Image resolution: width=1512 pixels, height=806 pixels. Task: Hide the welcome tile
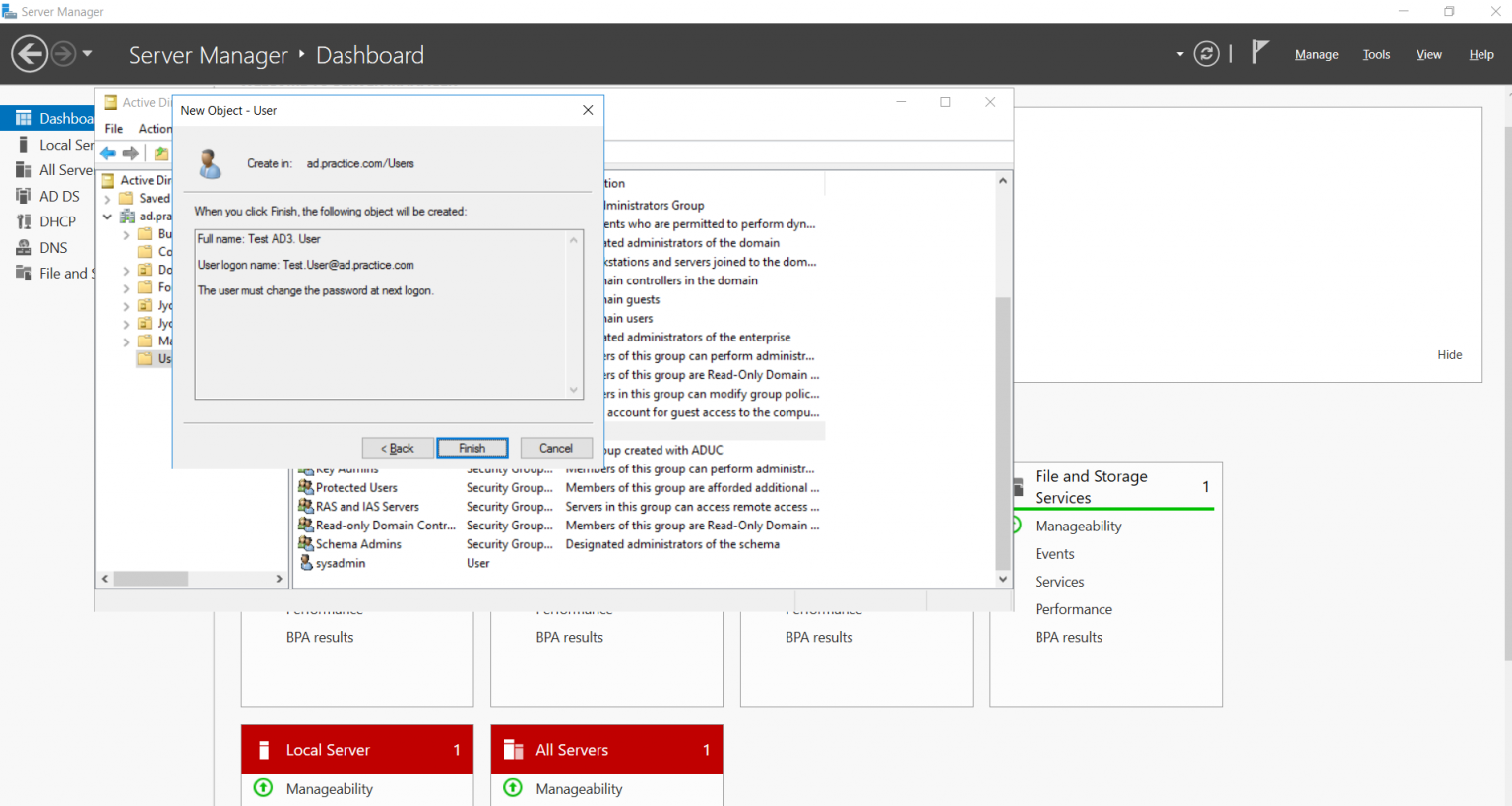tap(1449, 355)
